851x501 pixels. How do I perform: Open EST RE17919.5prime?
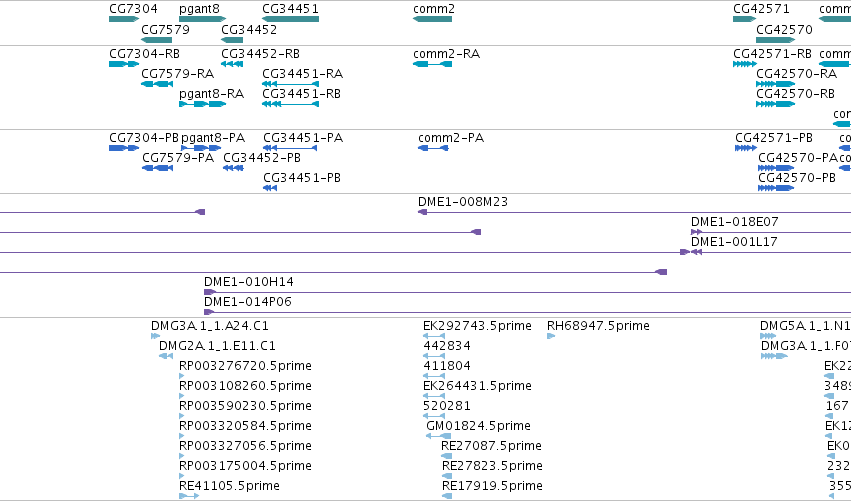492,486
